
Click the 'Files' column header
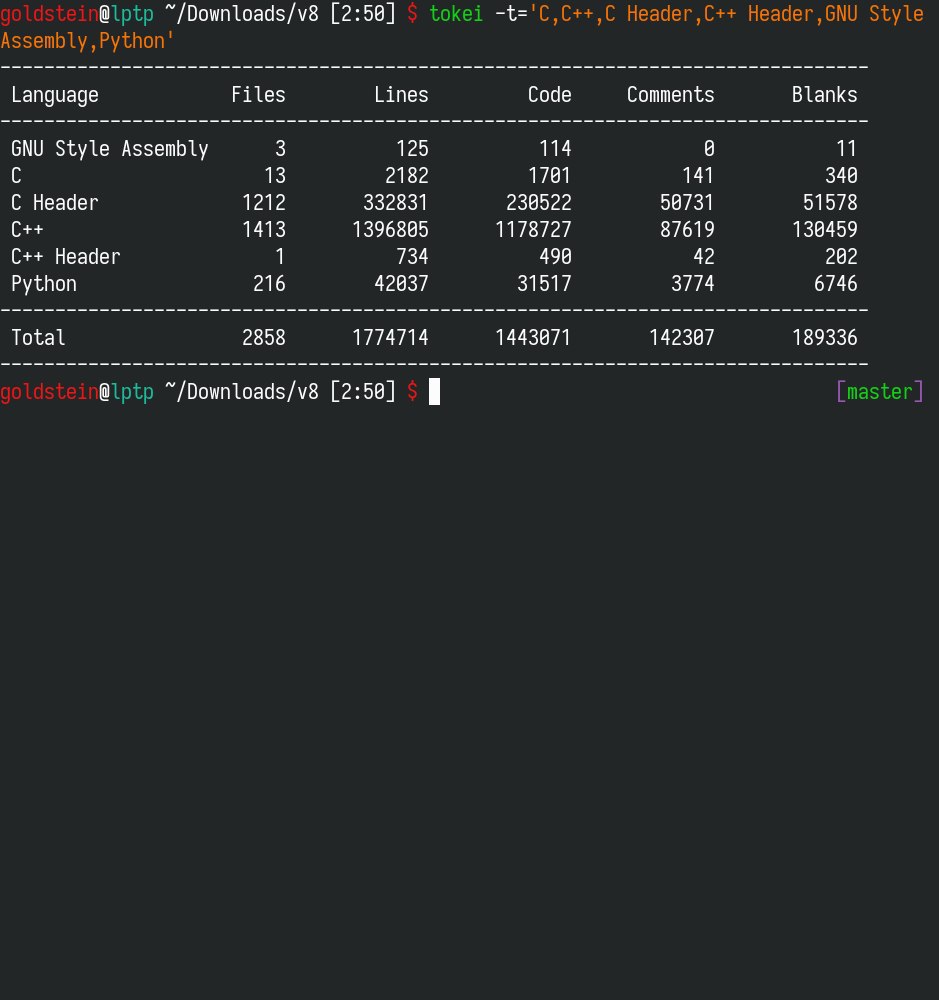pos(258,94)
